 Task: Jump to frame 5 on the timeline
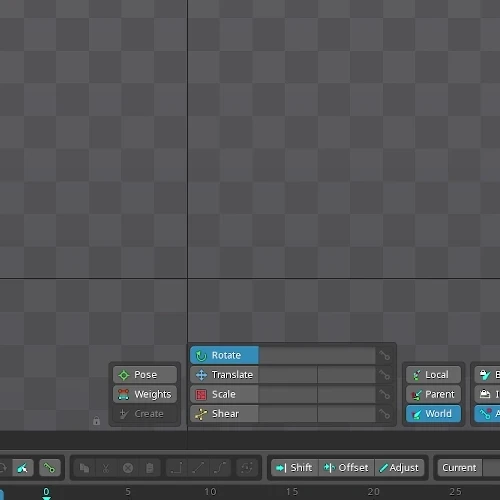pos(128,492)
